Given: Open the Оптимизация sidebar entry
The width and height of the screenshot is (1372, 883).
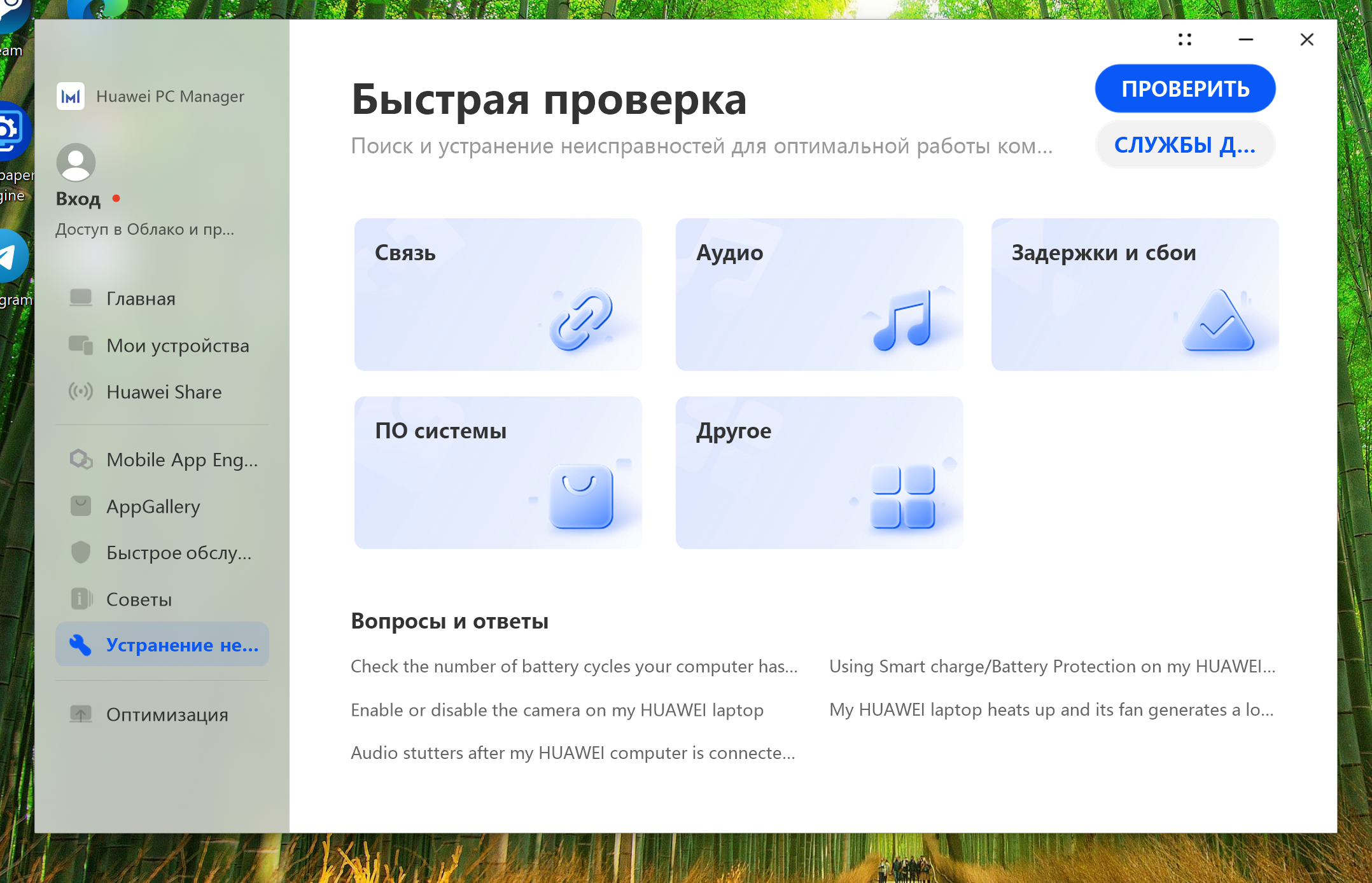Looking at the screenshot, I should click(x=167, y=714).
